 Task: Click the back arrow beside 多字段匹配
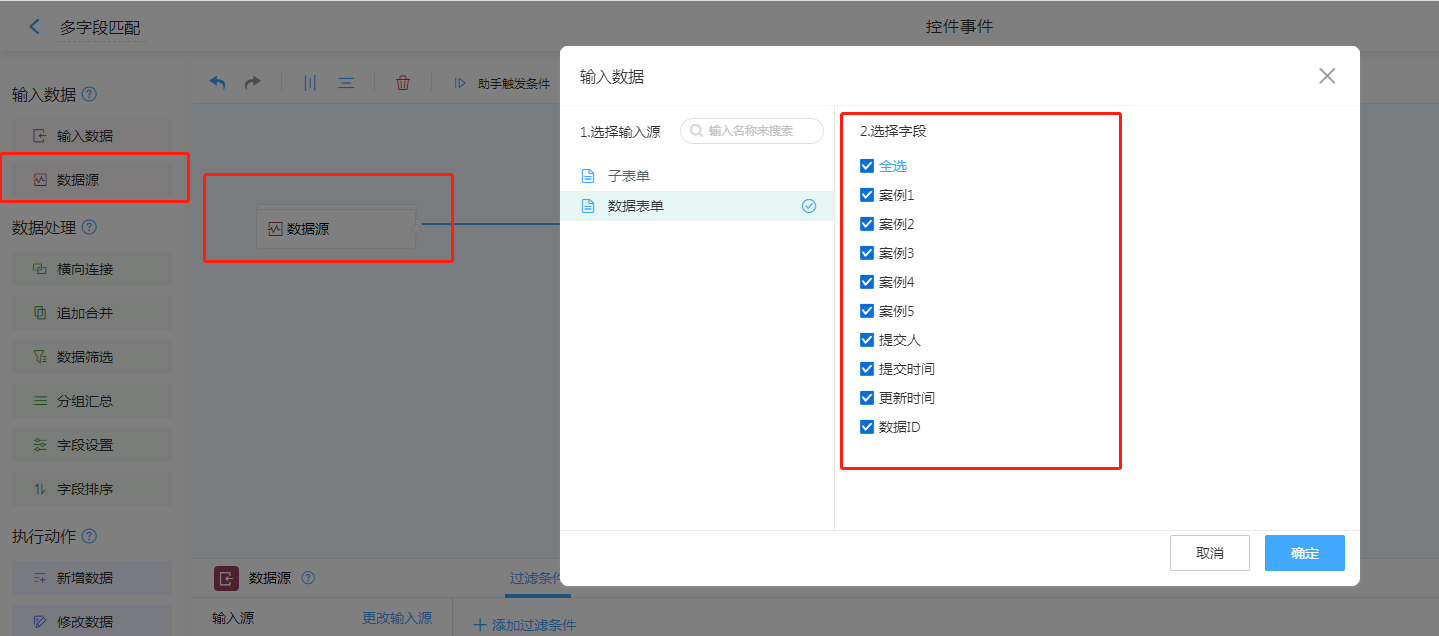(x=35, y=27)
